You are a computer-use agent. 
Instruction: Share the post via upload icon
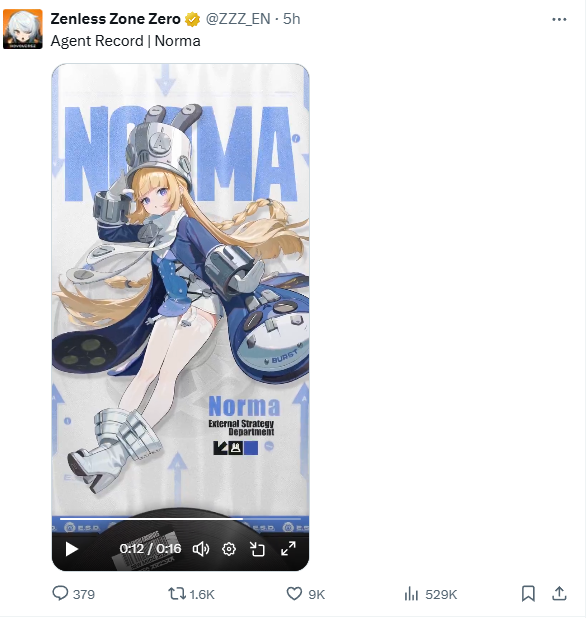point(559,593)
